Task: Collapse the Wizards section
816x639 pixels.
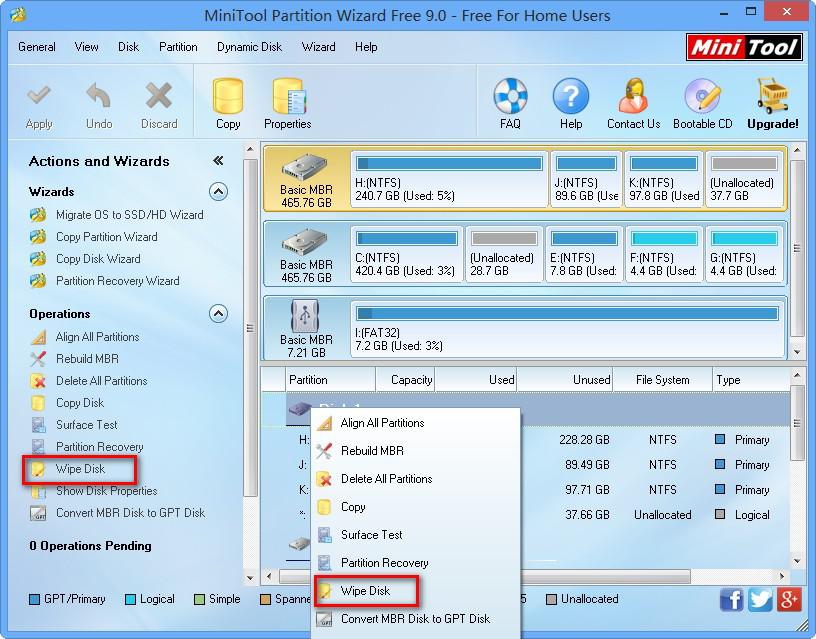Action: tap(219, 192)
